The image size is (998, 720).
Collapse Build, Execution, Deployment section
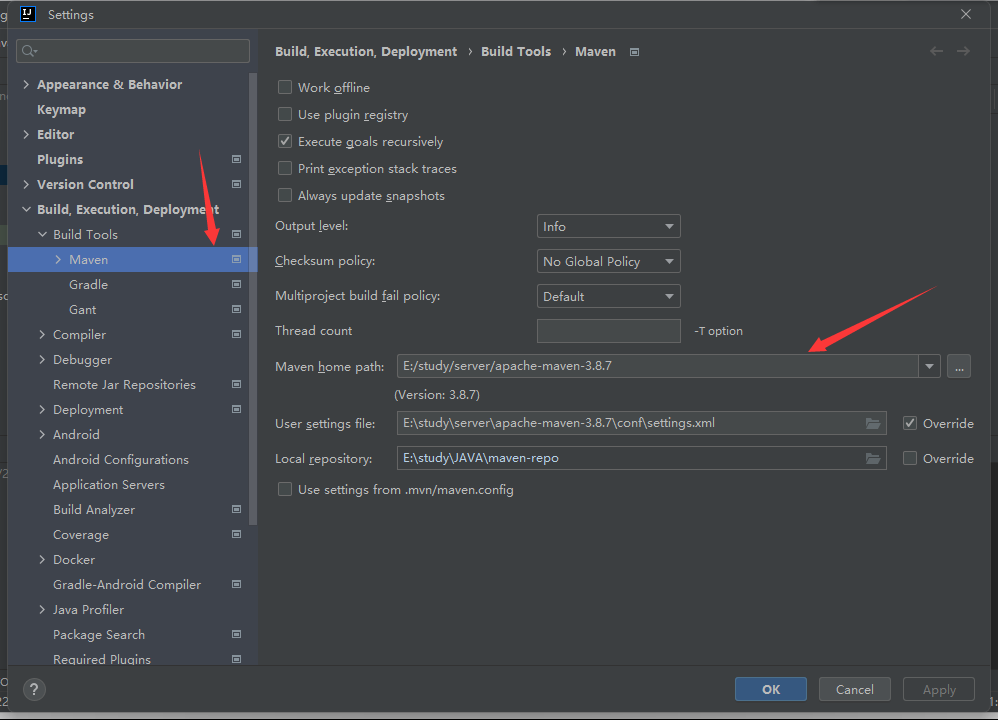[x=26, y=209]
